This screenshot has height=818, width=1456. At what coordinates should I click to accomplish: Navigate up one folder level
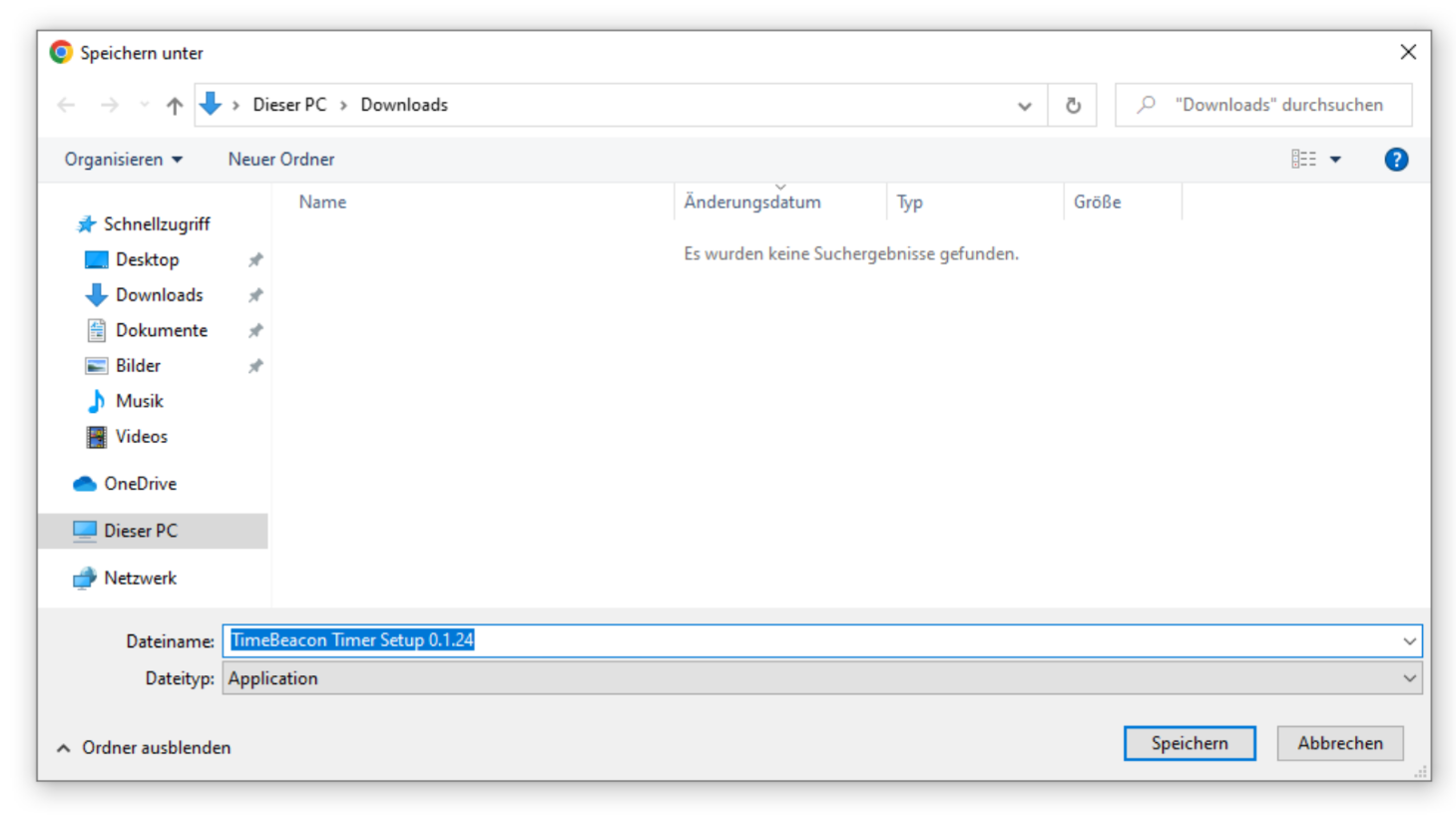tap(172, 105)
